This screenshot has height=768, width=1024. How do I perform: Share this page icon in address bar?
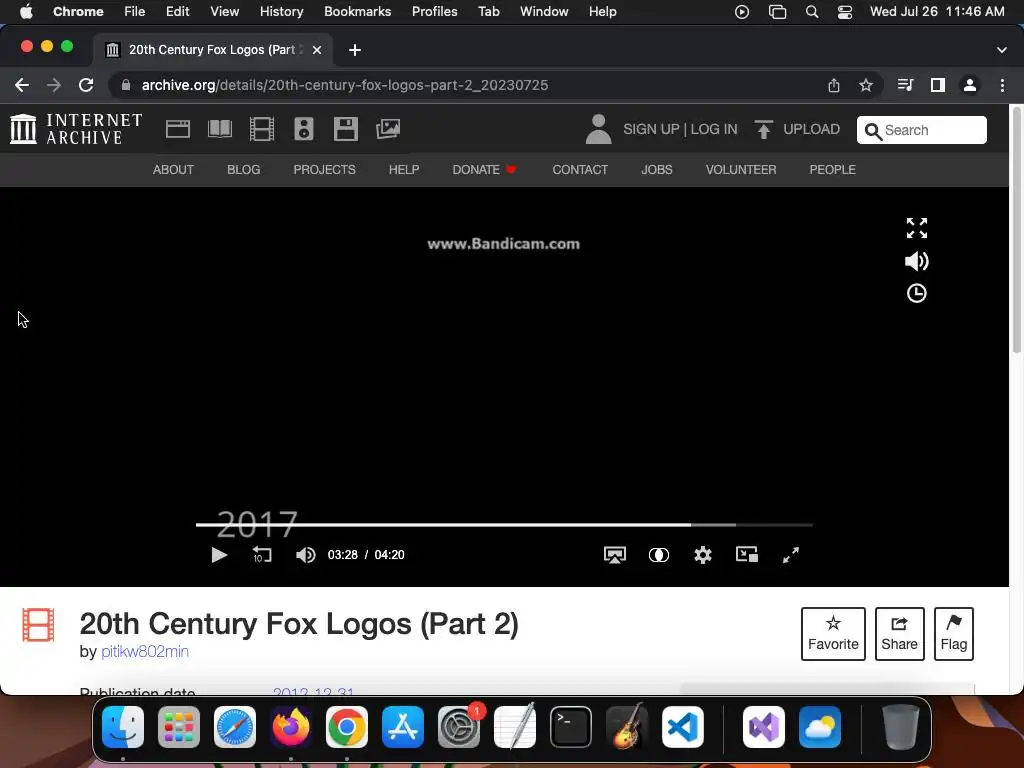coord(834,85)
